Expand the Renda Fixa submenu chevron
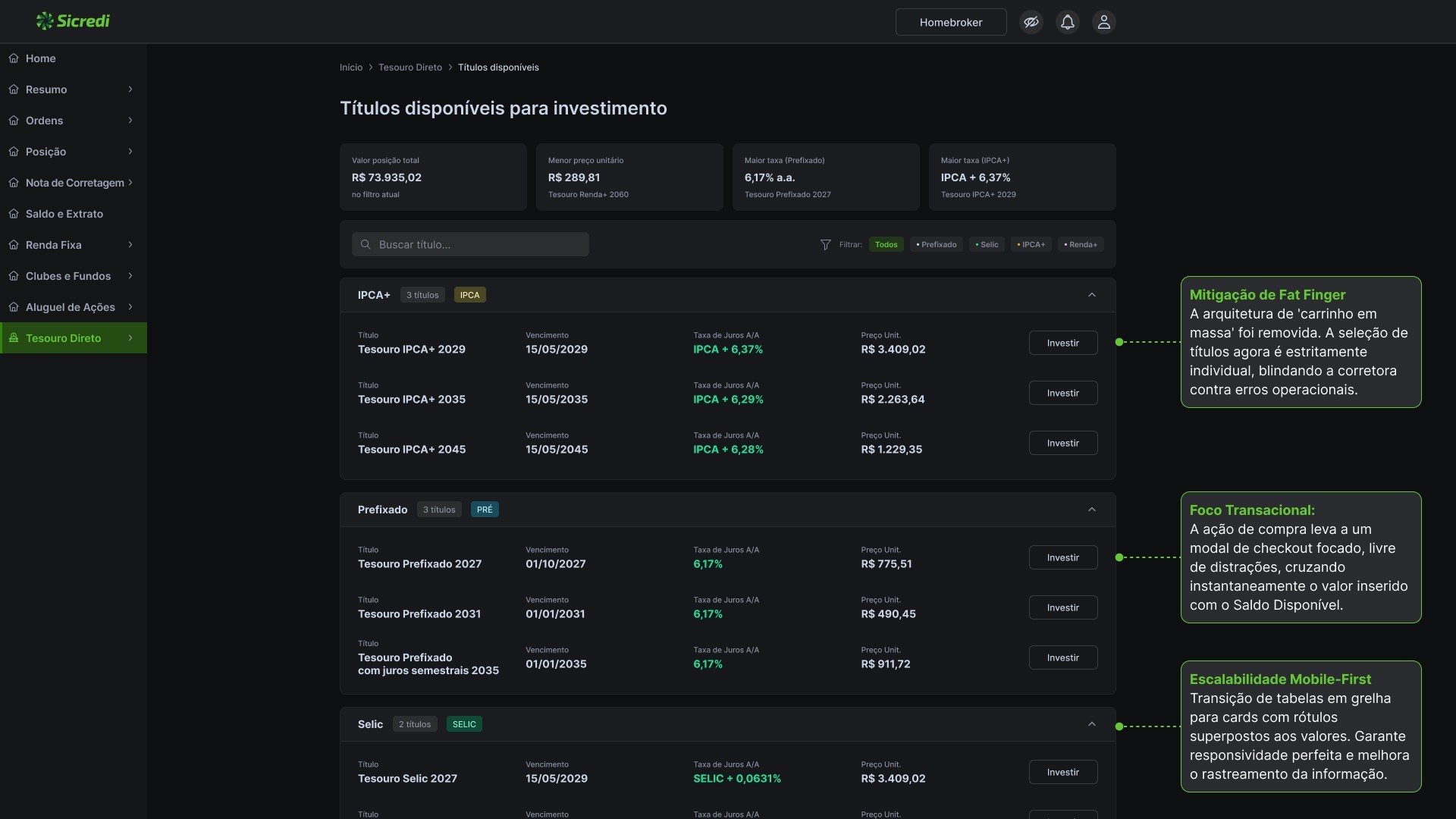Image resolution: width=1456 pixels, height=819 pixels. [x=130, y=245]
